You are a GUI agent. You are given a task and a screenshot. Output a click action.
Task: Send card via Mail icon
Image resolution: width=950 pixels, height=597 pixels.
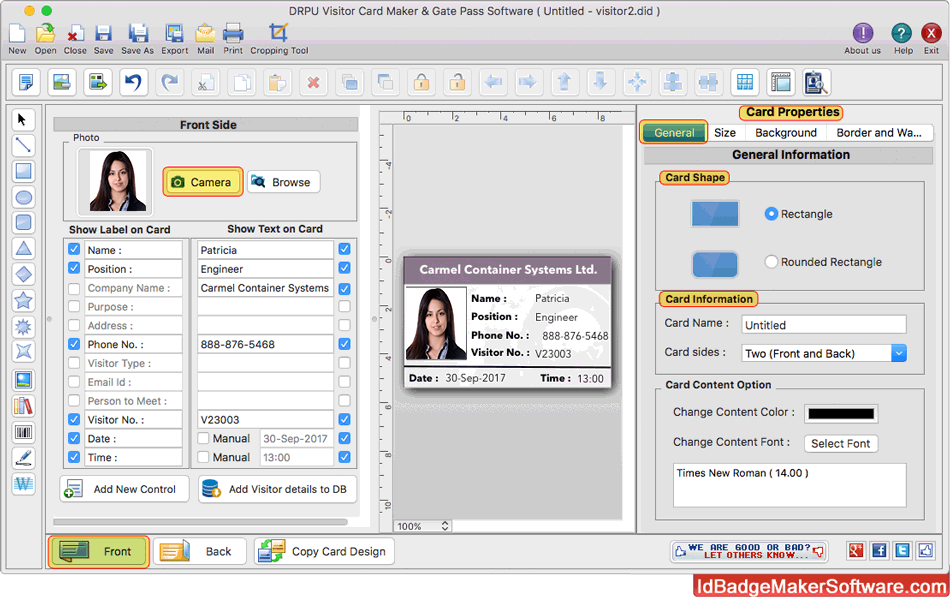point(205,34)
